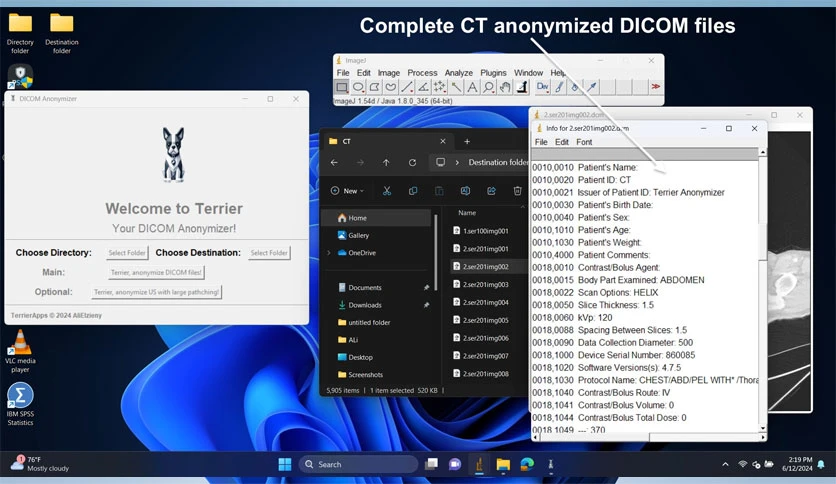Click the Rename icon in File Explorer
Screen dimensions: 836x484
(x=465, y=191)
